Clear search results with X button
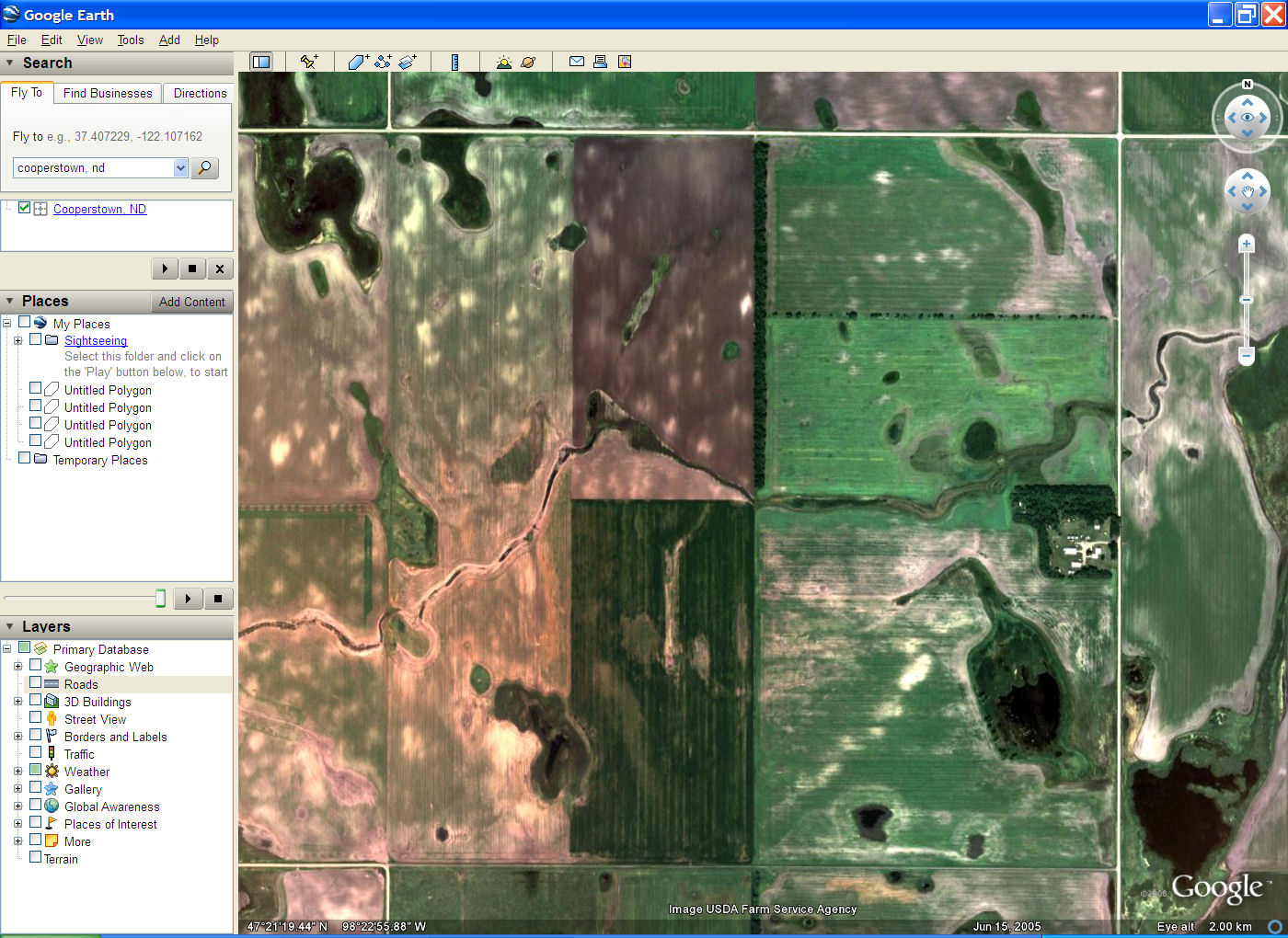The height and width of the screenshot is (938, 1288). (219, 269)
